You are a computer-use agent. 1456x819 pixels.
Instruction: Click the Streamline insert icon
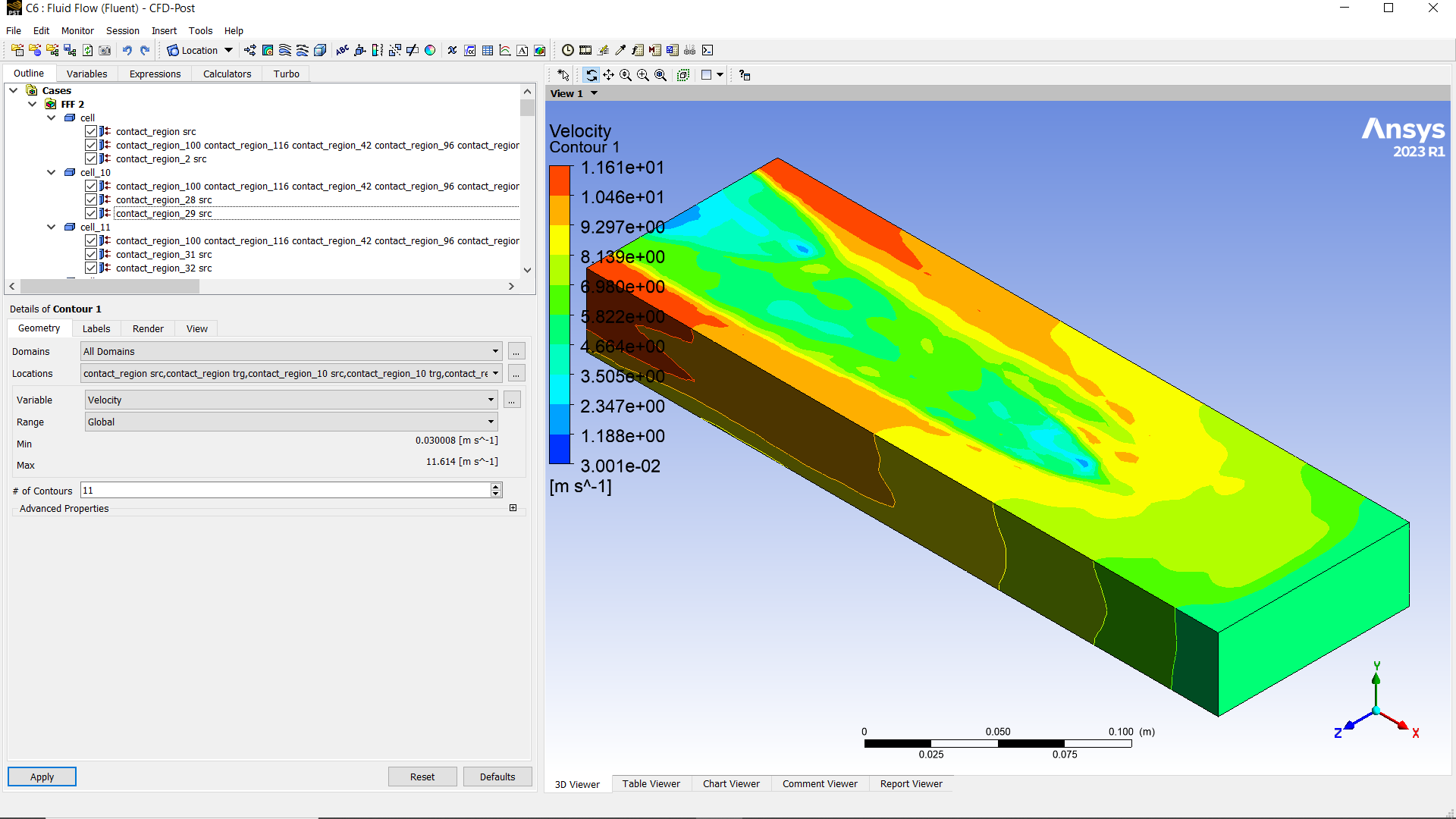(285, 51)
